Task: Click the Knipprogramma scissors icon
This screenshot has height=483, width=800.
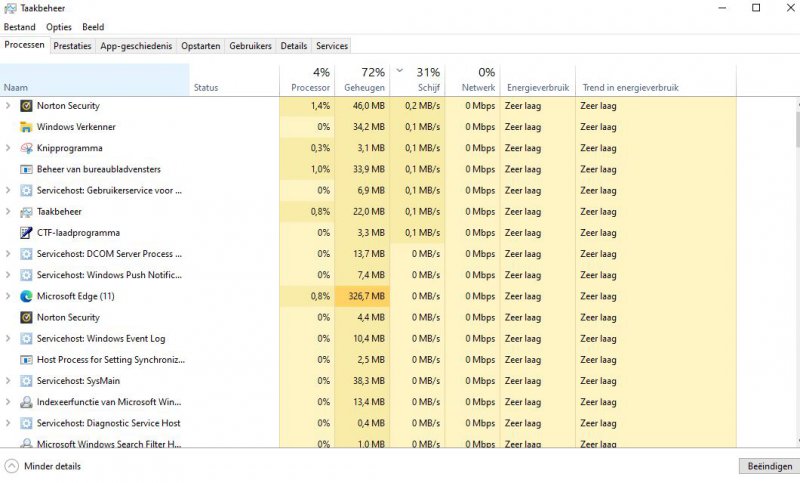Action: pos(26,148)
